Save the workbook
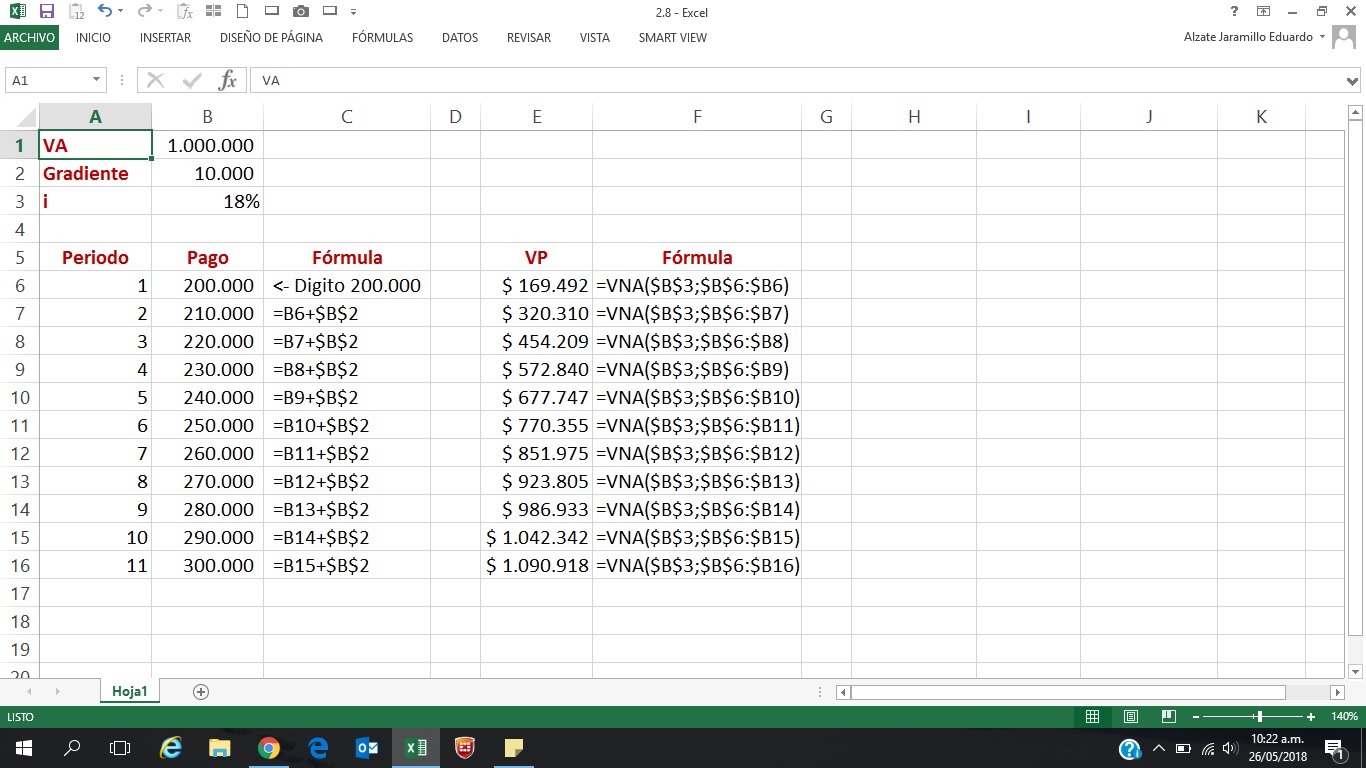Viewport: 1366px width, 768px height. [x=45, y=12]
